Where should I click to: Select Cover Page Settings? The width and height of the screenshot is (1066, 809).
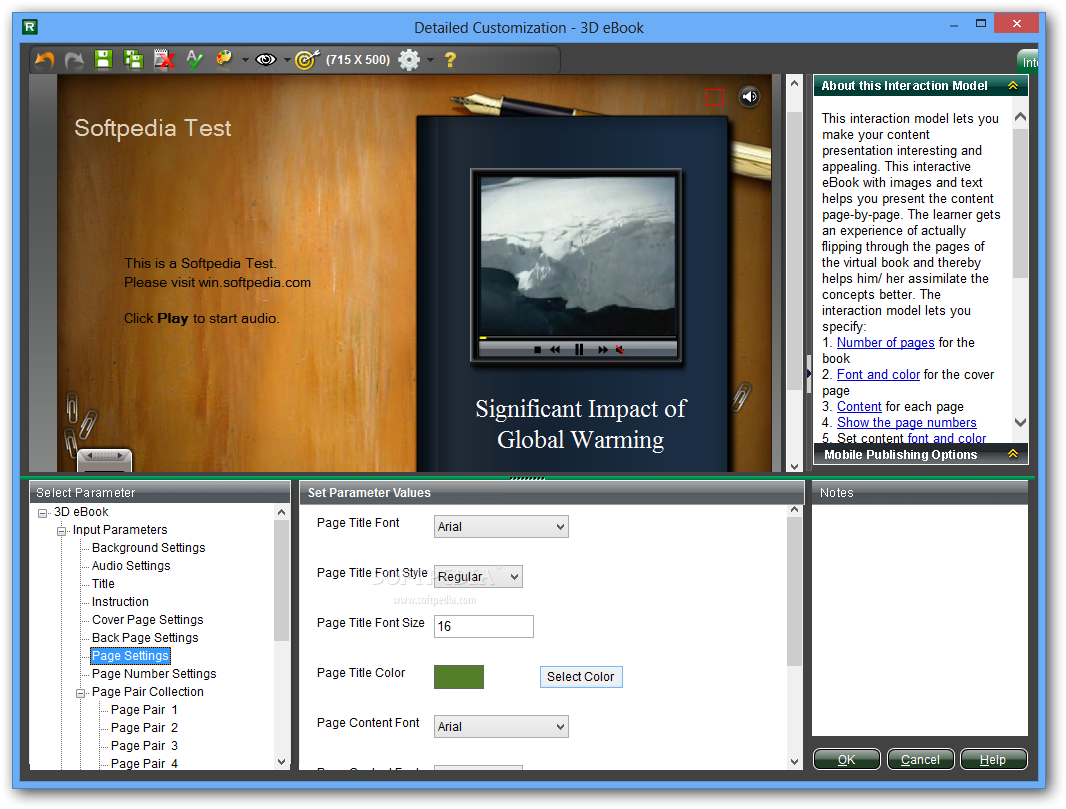[x=148, y=619]
